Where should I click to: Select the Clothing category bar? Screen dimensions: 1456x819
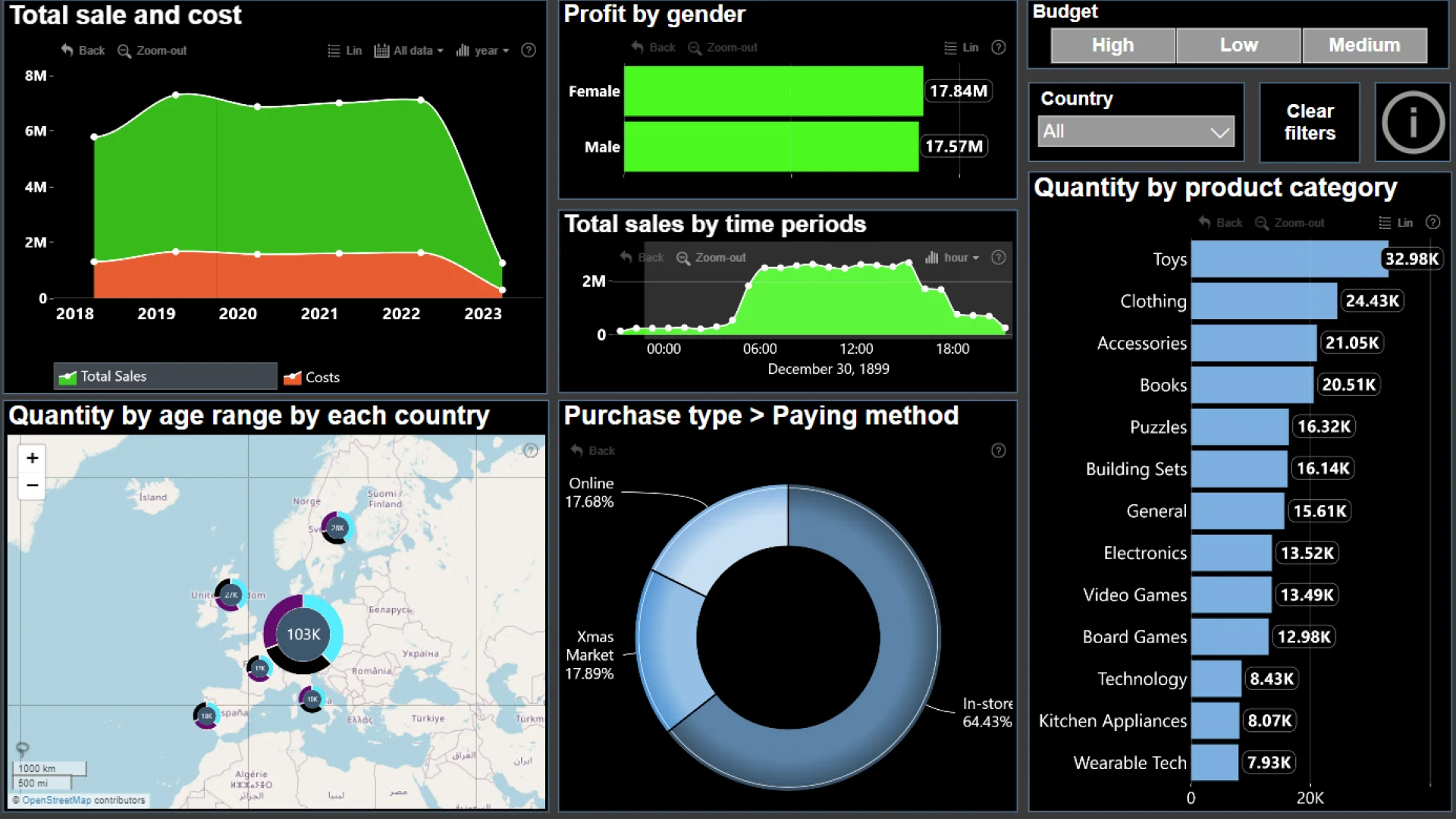pyautogui.click(x=1264, y=301)
